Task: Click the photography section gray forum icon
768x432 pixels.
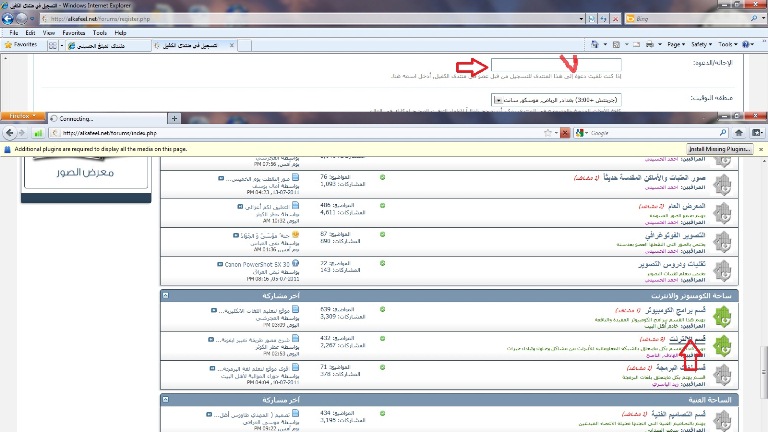Action: [725, 240]
